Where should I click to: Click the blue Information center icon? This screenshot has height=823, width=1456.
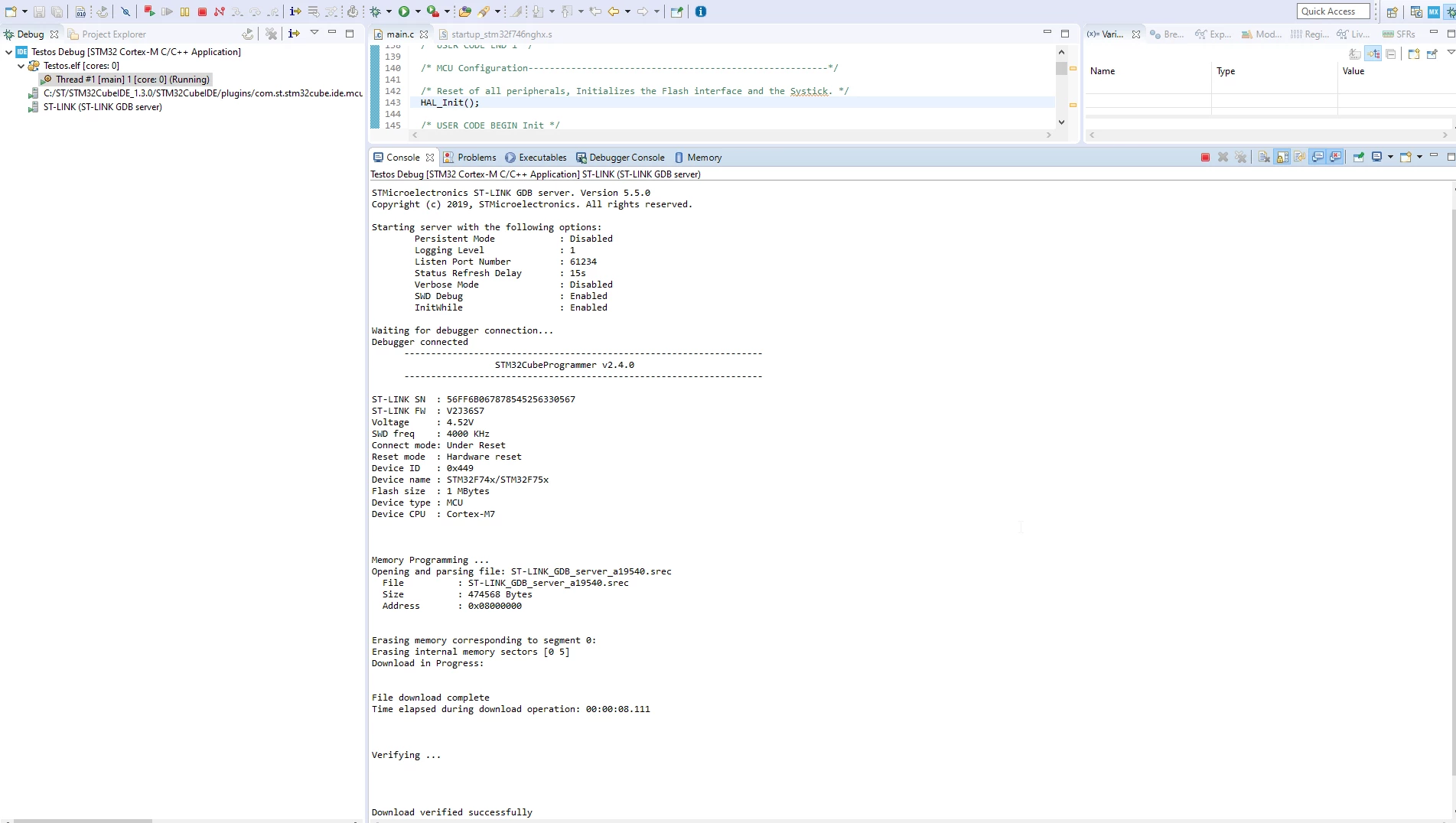tap(700, 11)
